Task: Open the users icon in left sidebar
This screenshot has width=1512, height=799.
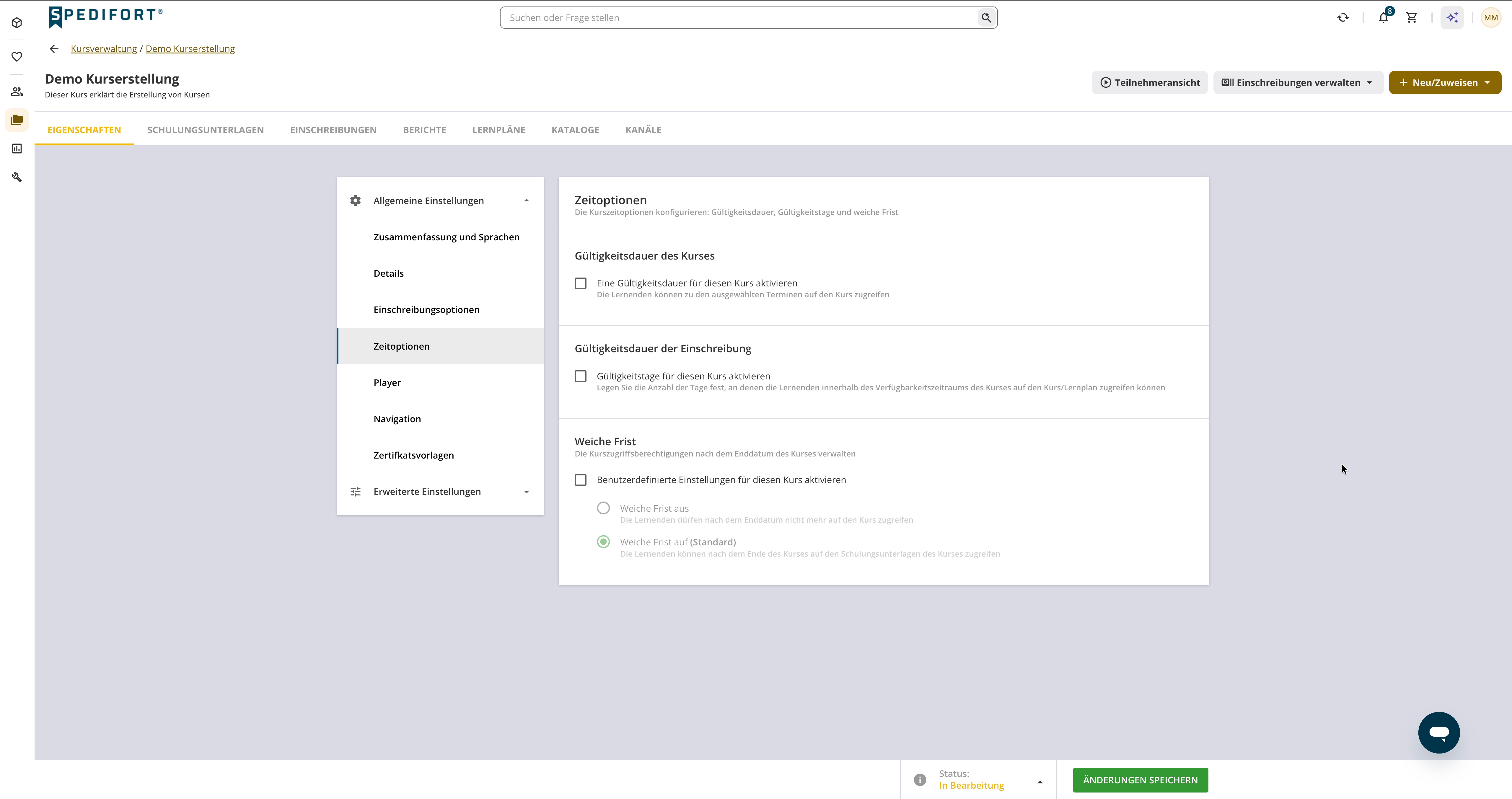Action: click(x=17, y=92)
